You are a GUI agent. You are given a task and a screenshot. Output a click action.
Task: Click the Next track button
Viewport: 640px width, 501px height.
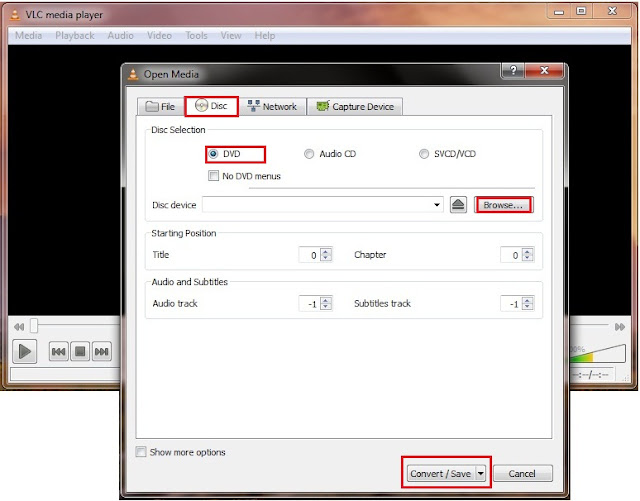pos(102,352)
